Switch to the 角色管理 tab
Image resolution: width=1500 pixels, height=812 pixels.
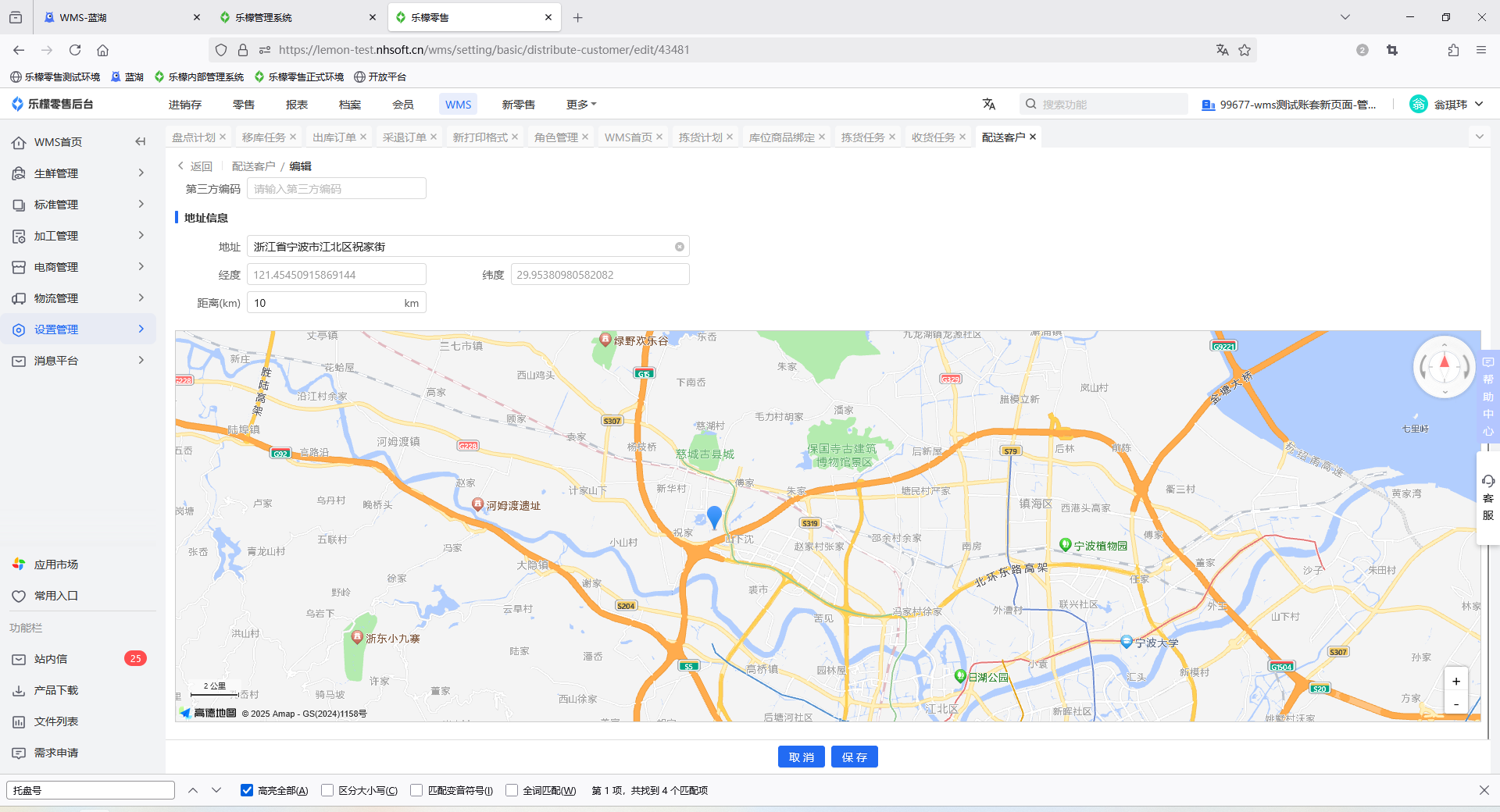tap(556, 137)
